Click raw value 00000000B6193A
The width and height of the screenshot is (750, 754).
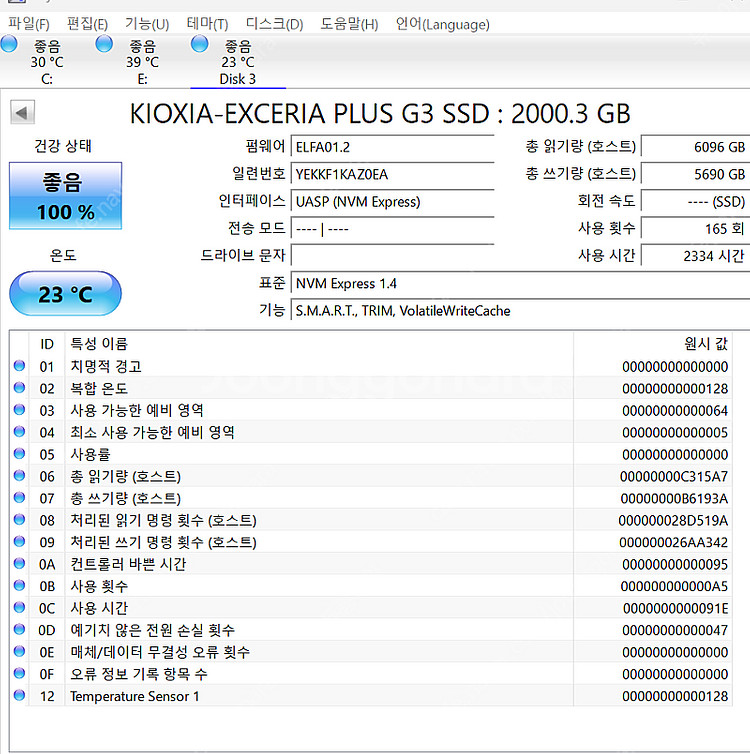674,499
